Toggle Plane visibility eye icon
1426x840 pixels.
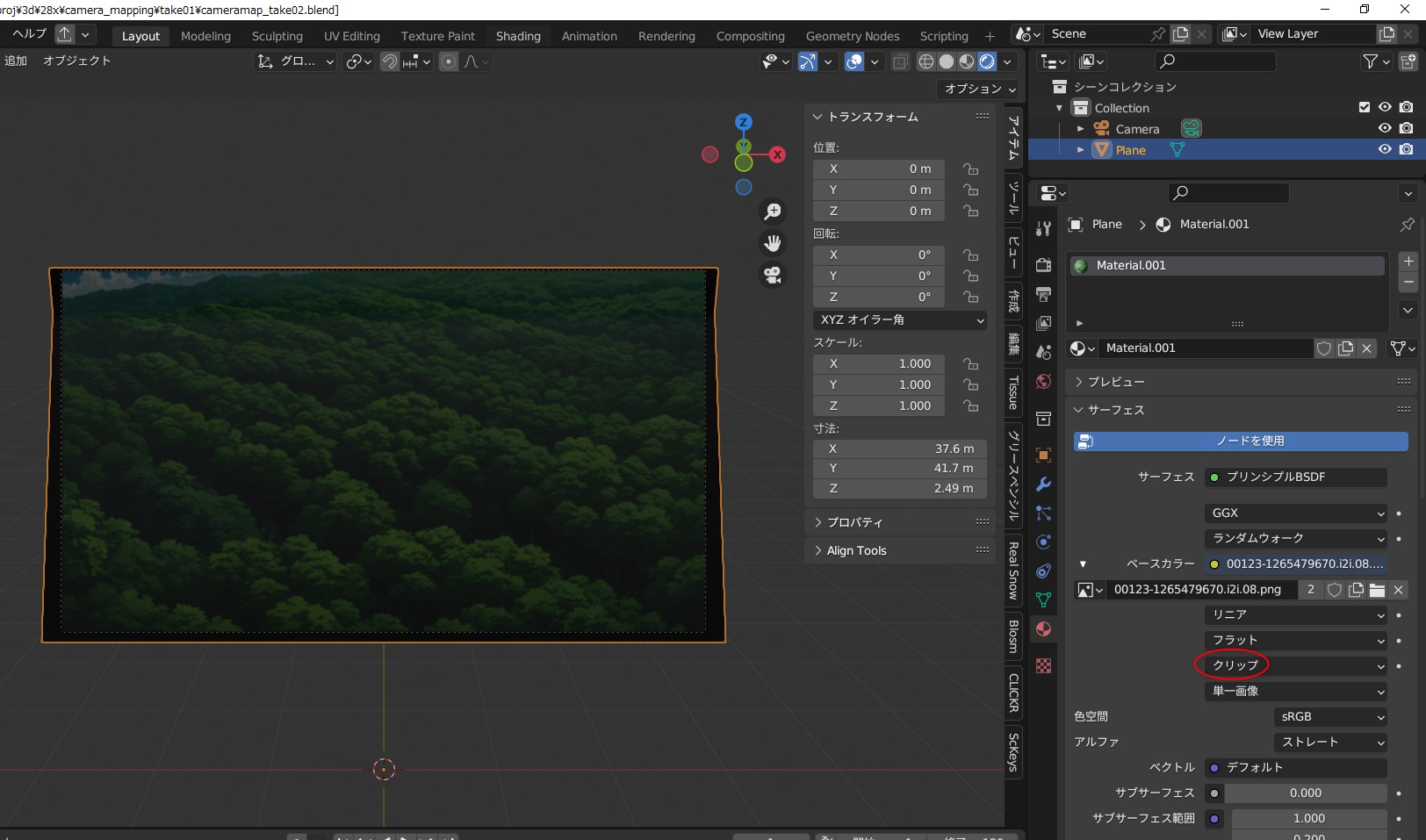pyautogui.click(x=1385, y=150)
